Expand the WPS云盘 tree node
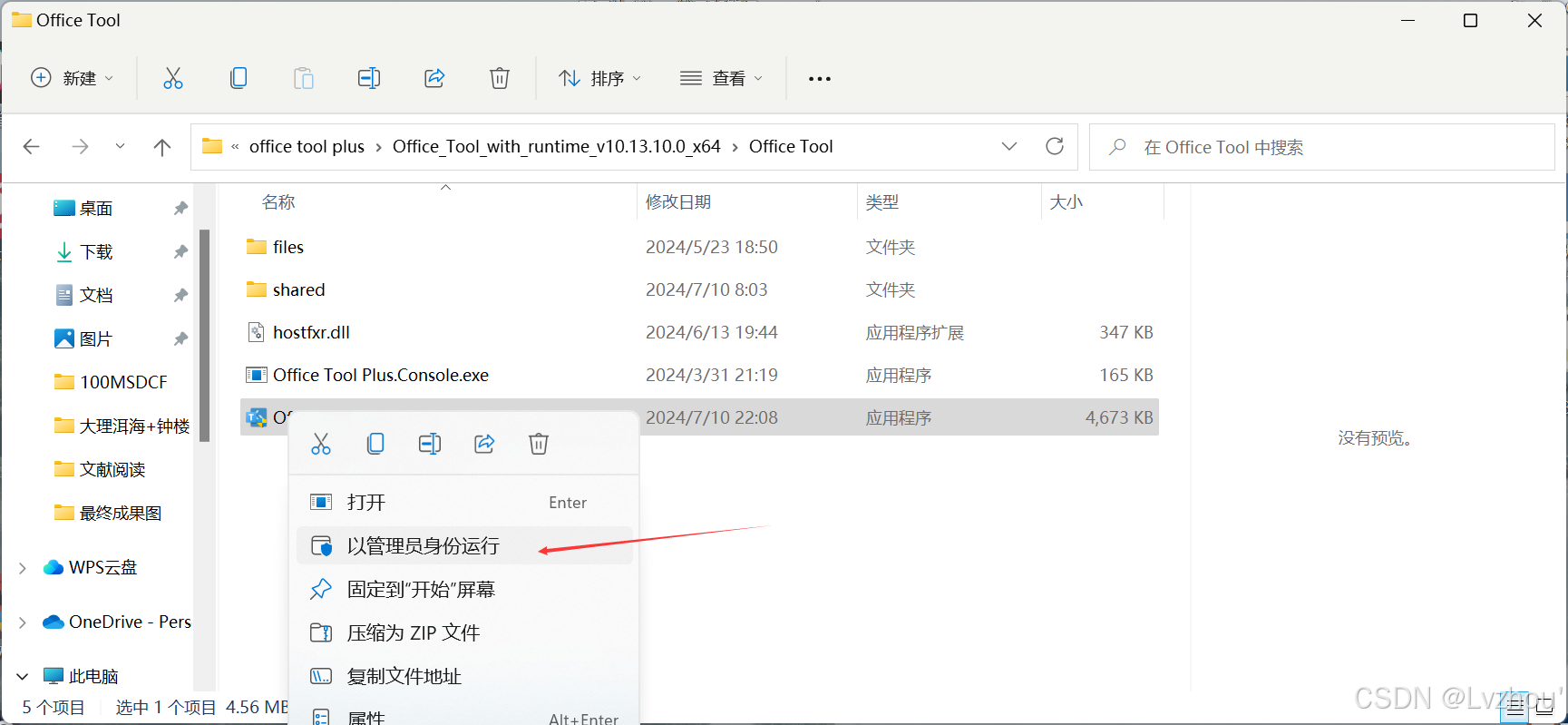1568x725 pixels. (23, 568)
